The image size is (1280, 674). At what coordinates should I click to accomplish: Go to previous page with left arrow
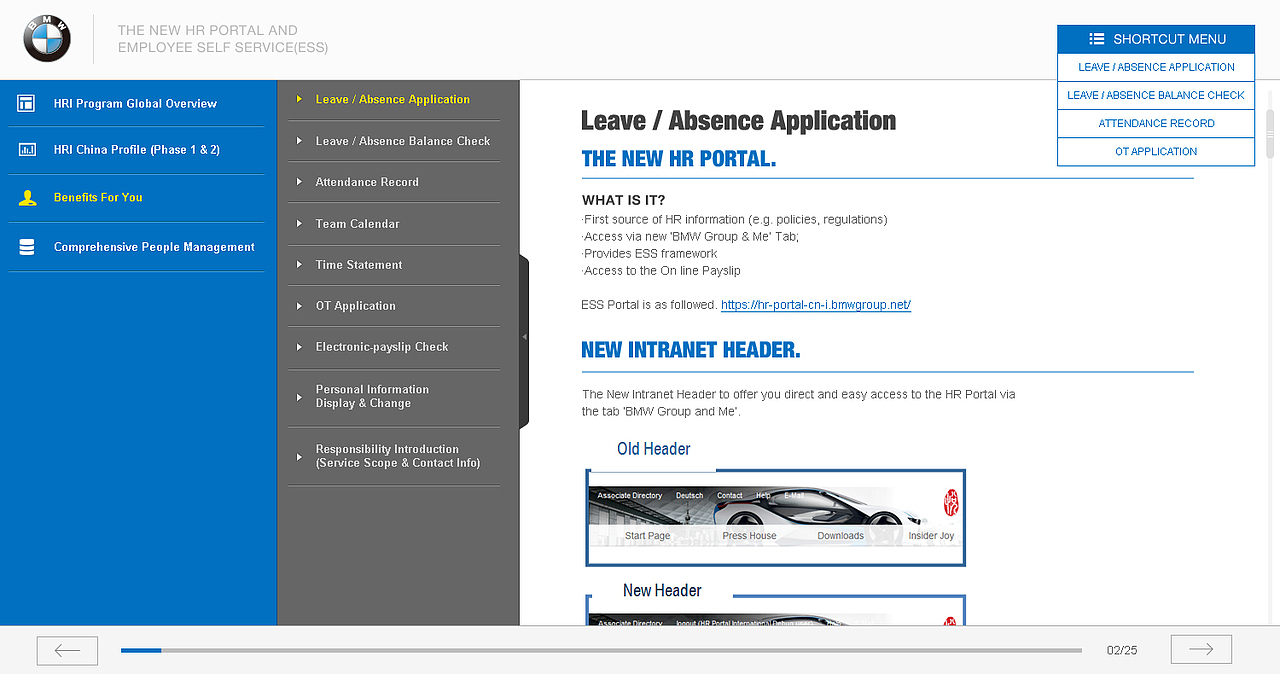pos(67,650)
